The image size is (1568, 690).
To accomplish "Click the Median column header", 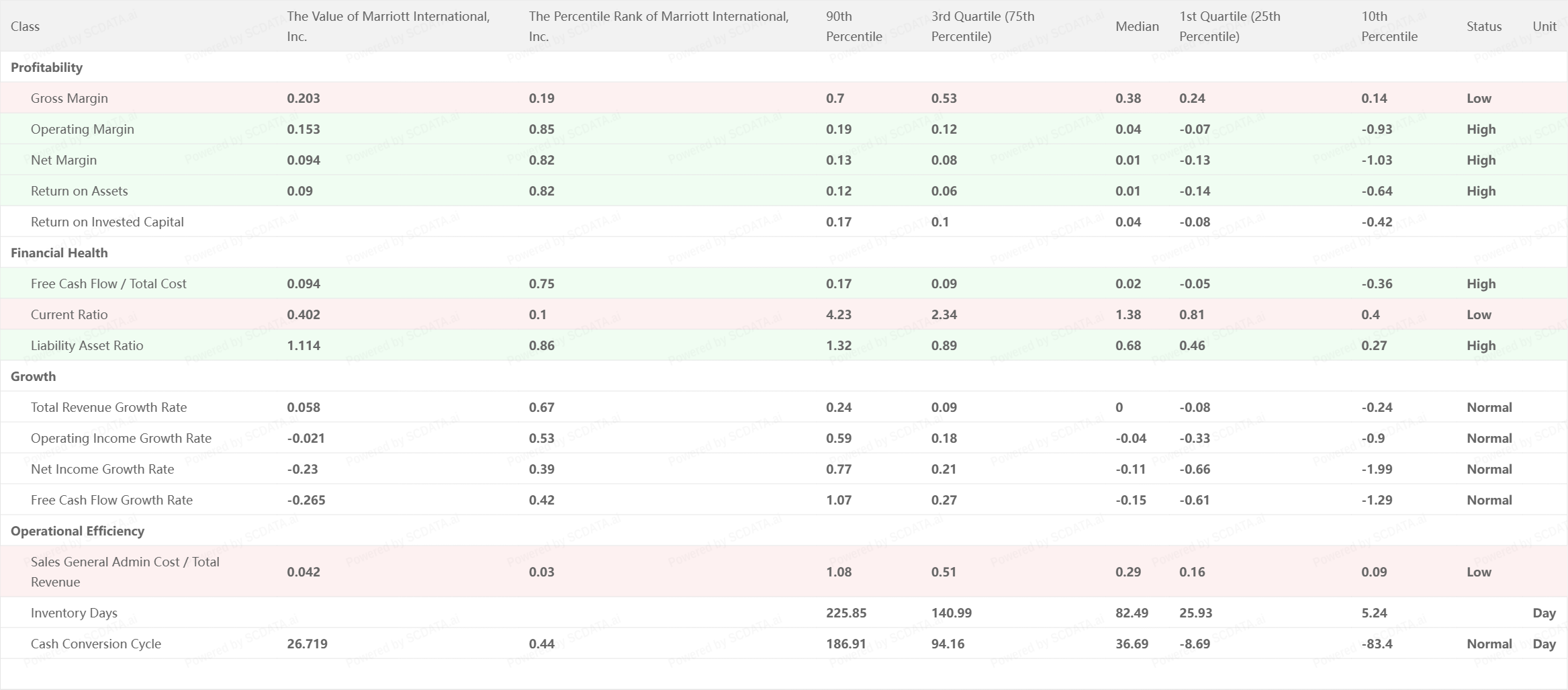I will 1137,26.
